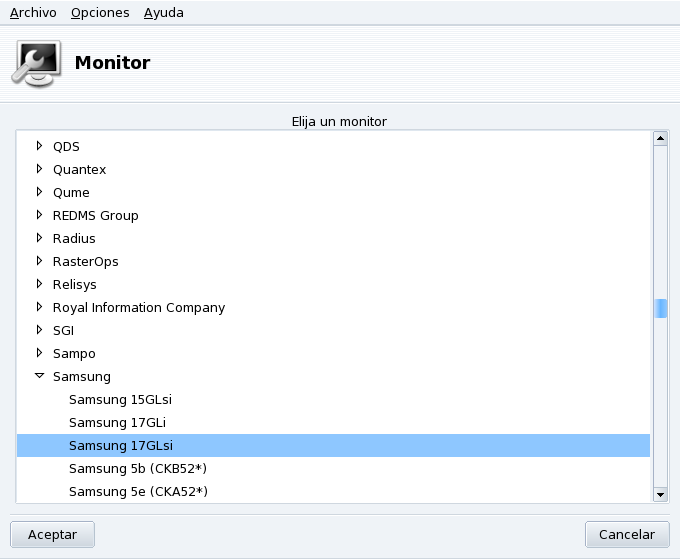The image size is (680, 560).
Task: Select the Samsung 15GLsi monitor
Action: click(120, 400)
